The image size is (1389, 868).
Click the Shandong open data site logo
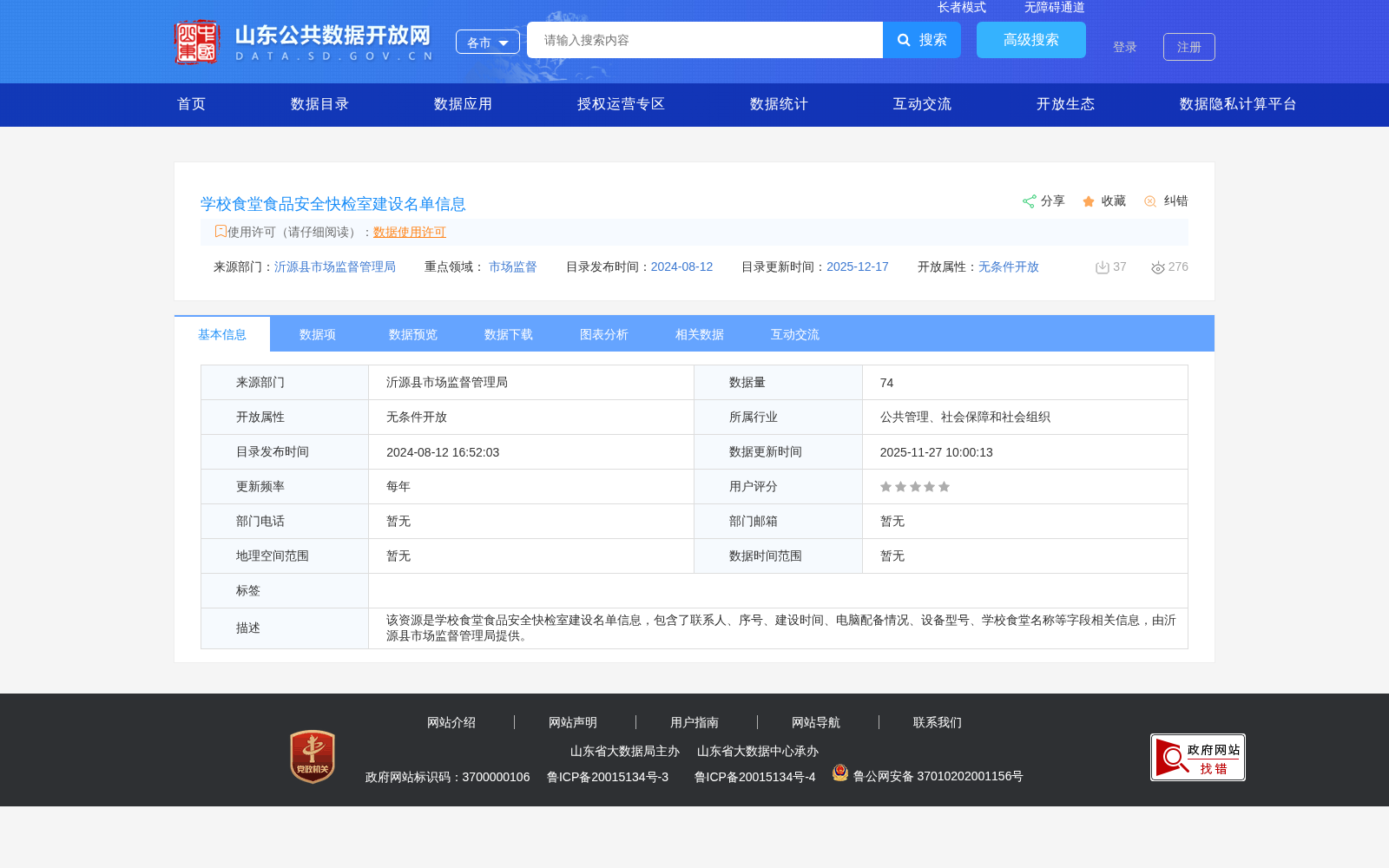303,42
